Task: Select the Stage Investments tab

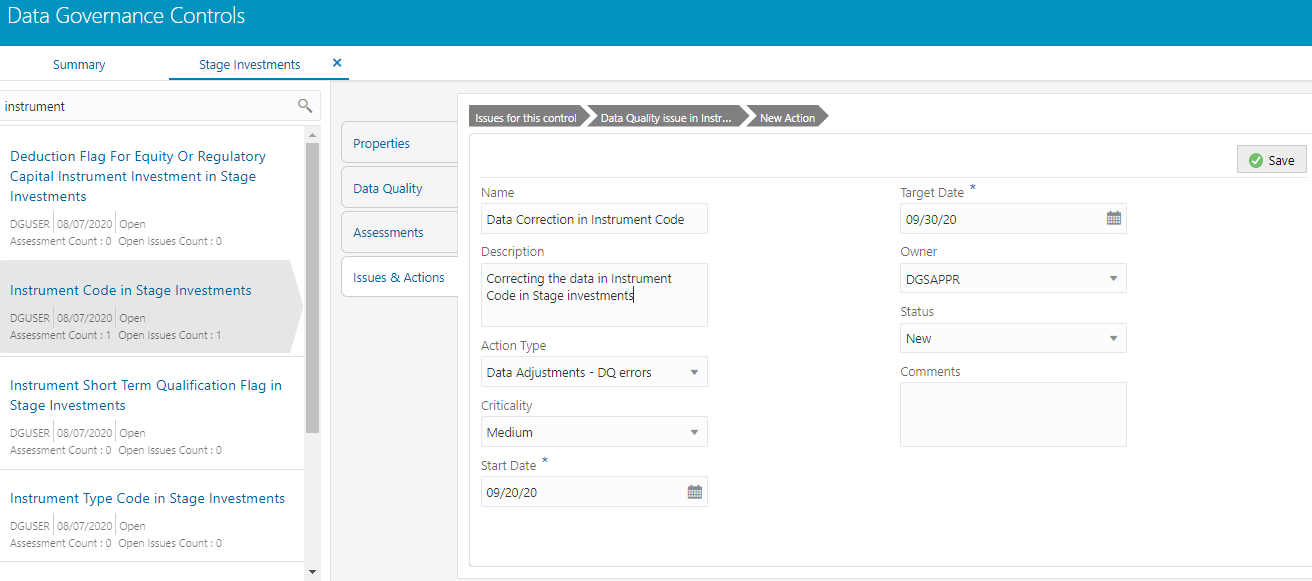Action: (249, 64)
